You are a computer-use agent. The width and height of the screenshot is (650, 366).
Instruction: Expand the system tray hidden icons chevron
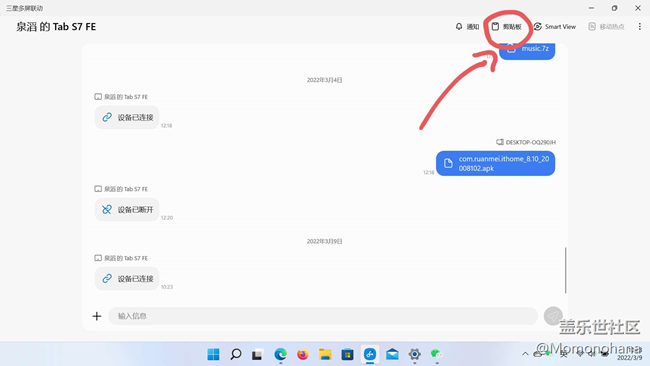coord(525,354)
